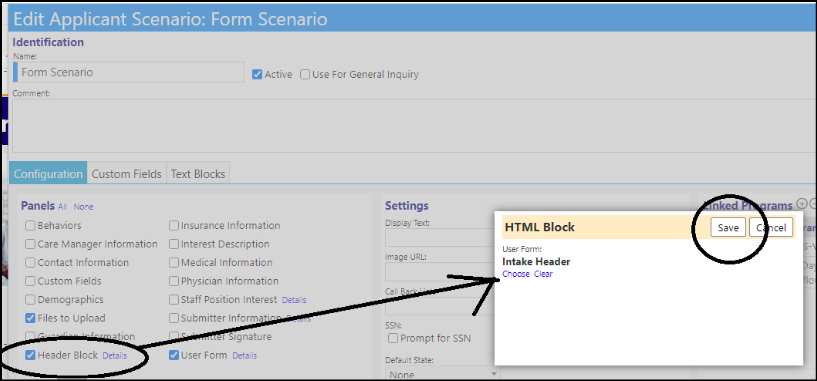Open the Default State dropdown
The height and width of the screenshot is (381, 817).
point(442,374)
